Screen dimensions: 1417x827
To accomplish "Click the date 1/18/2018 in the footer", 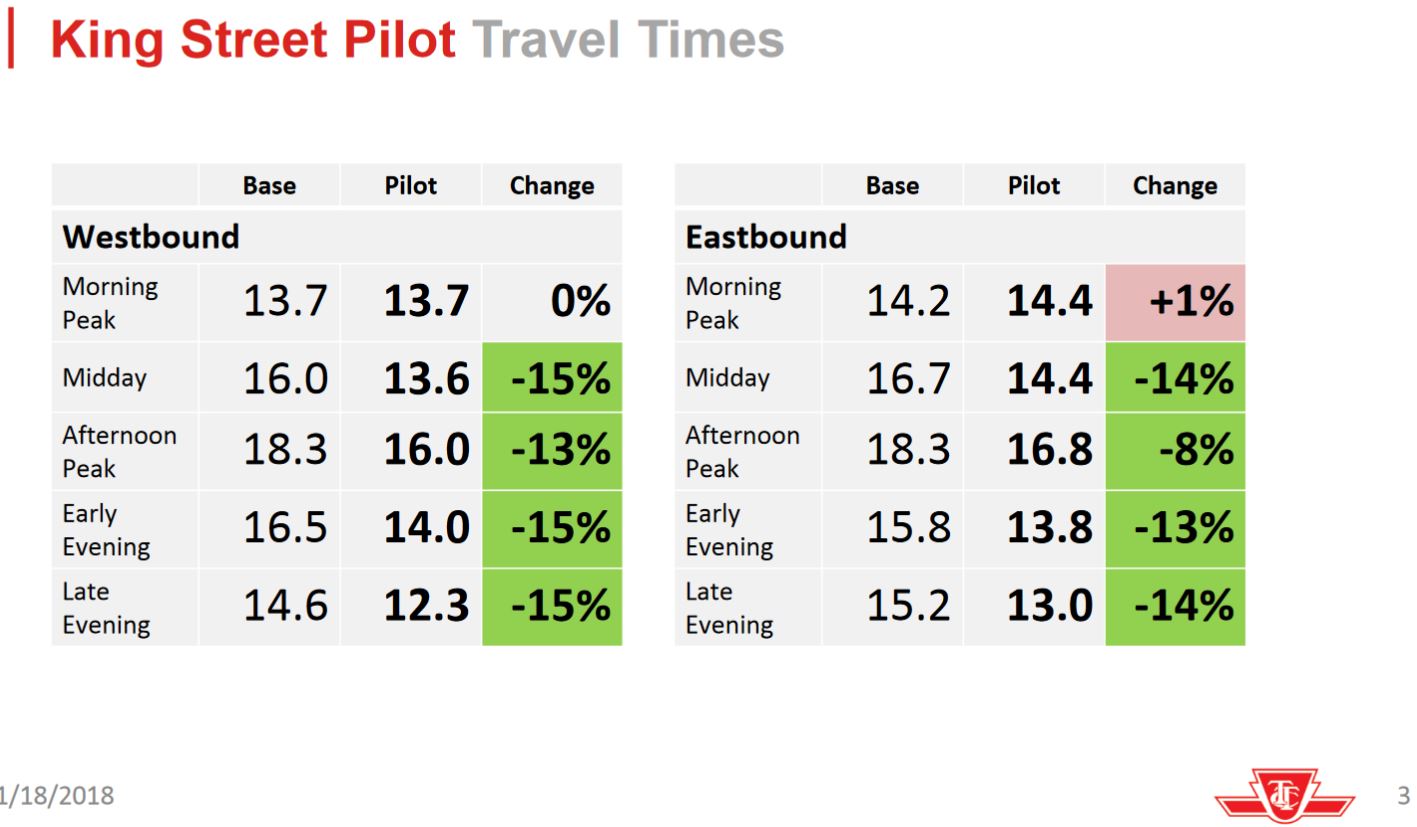I will pyautogui.click(x=57, y=796).
